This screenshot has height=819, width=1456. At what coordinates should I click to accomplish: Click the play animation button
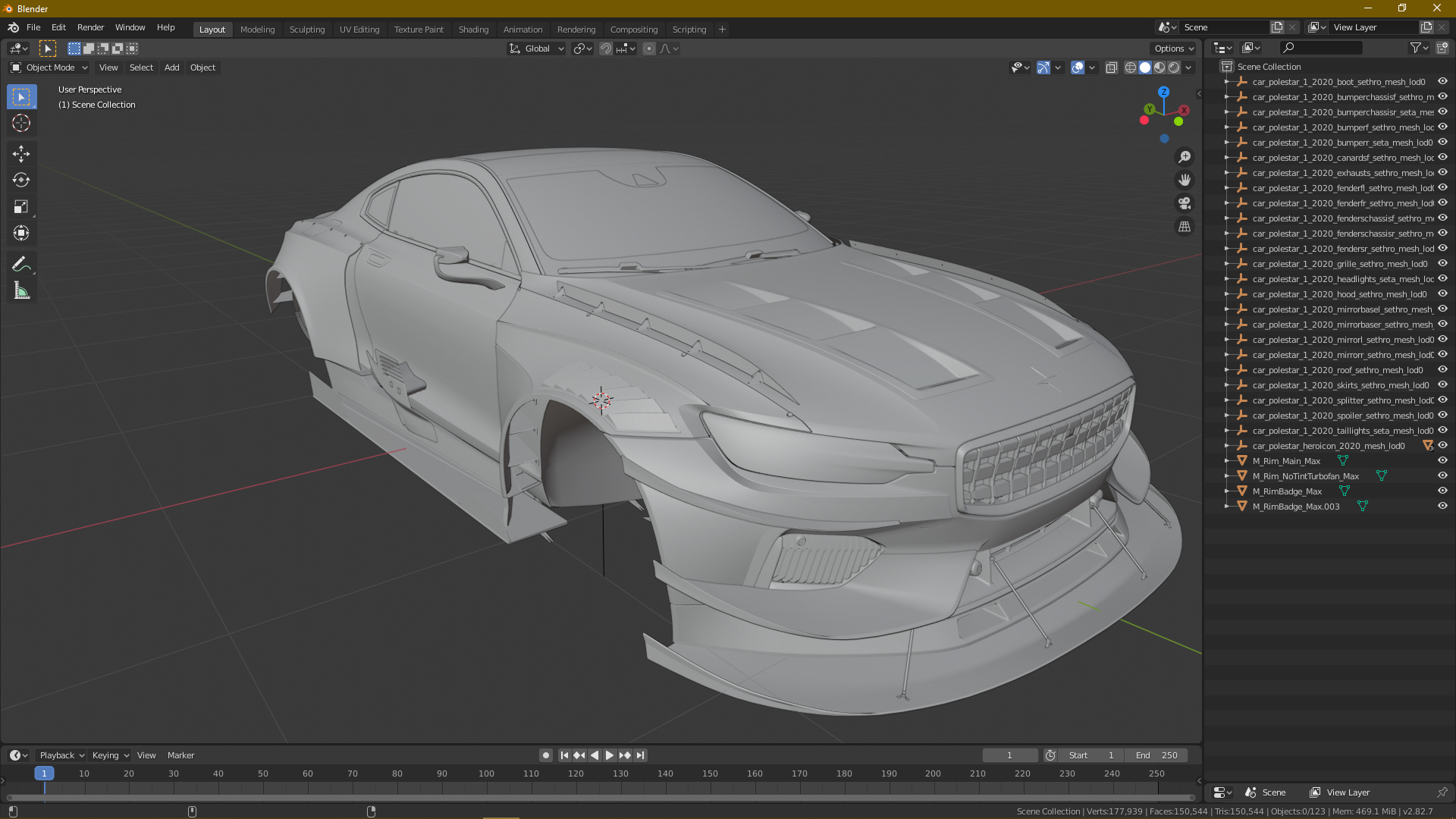tap(609, 755)
